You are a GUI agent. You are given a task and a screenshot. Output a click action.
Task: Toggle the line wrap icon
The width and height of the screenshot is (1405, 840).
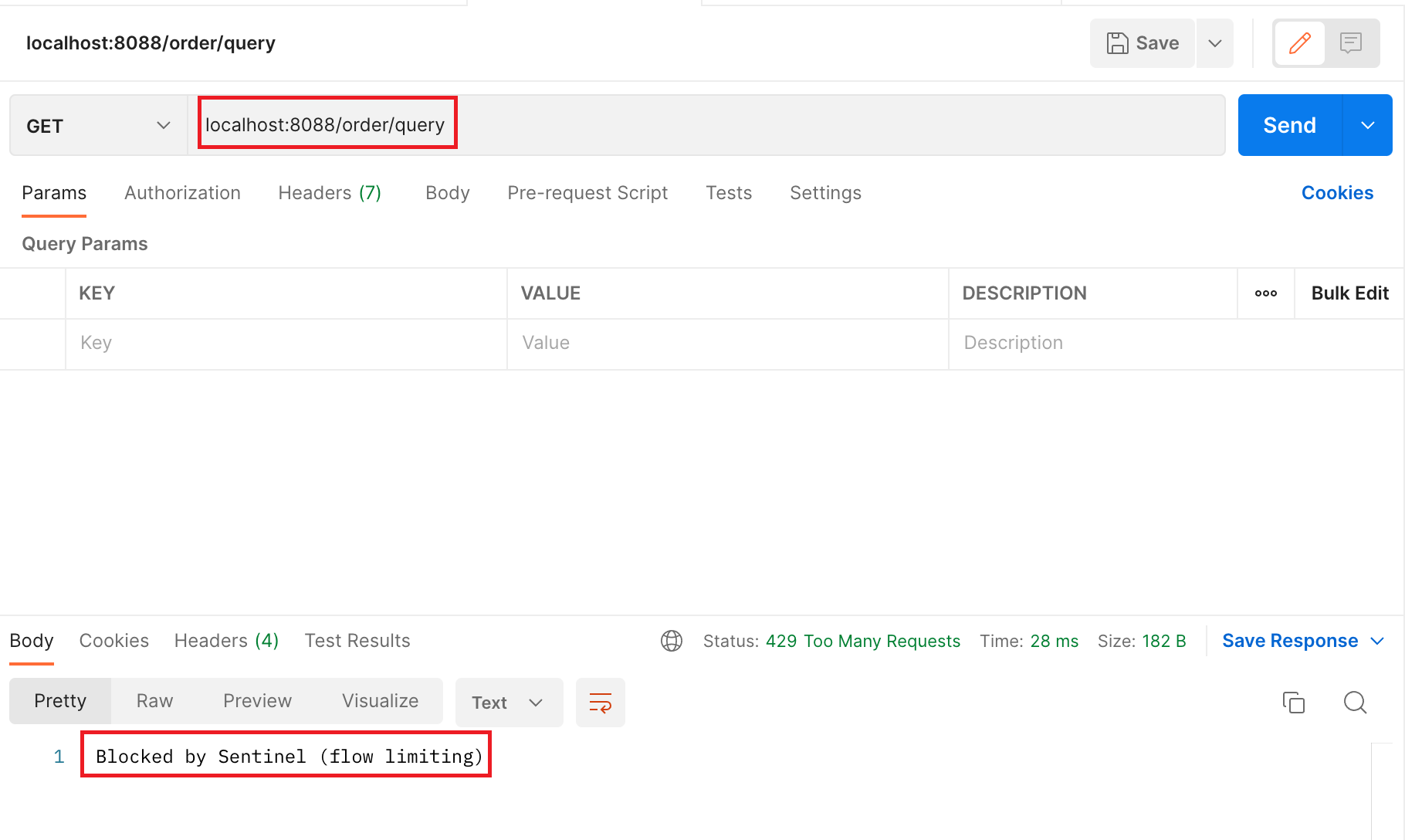601,703
